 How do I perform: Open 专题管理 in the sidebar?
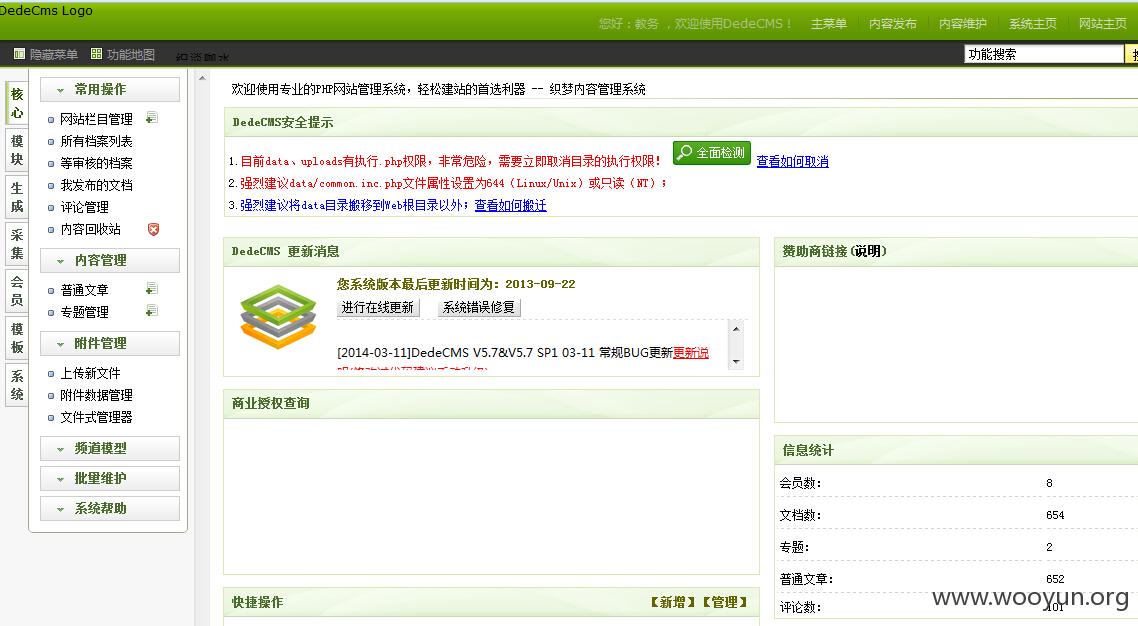pos(84,312)
